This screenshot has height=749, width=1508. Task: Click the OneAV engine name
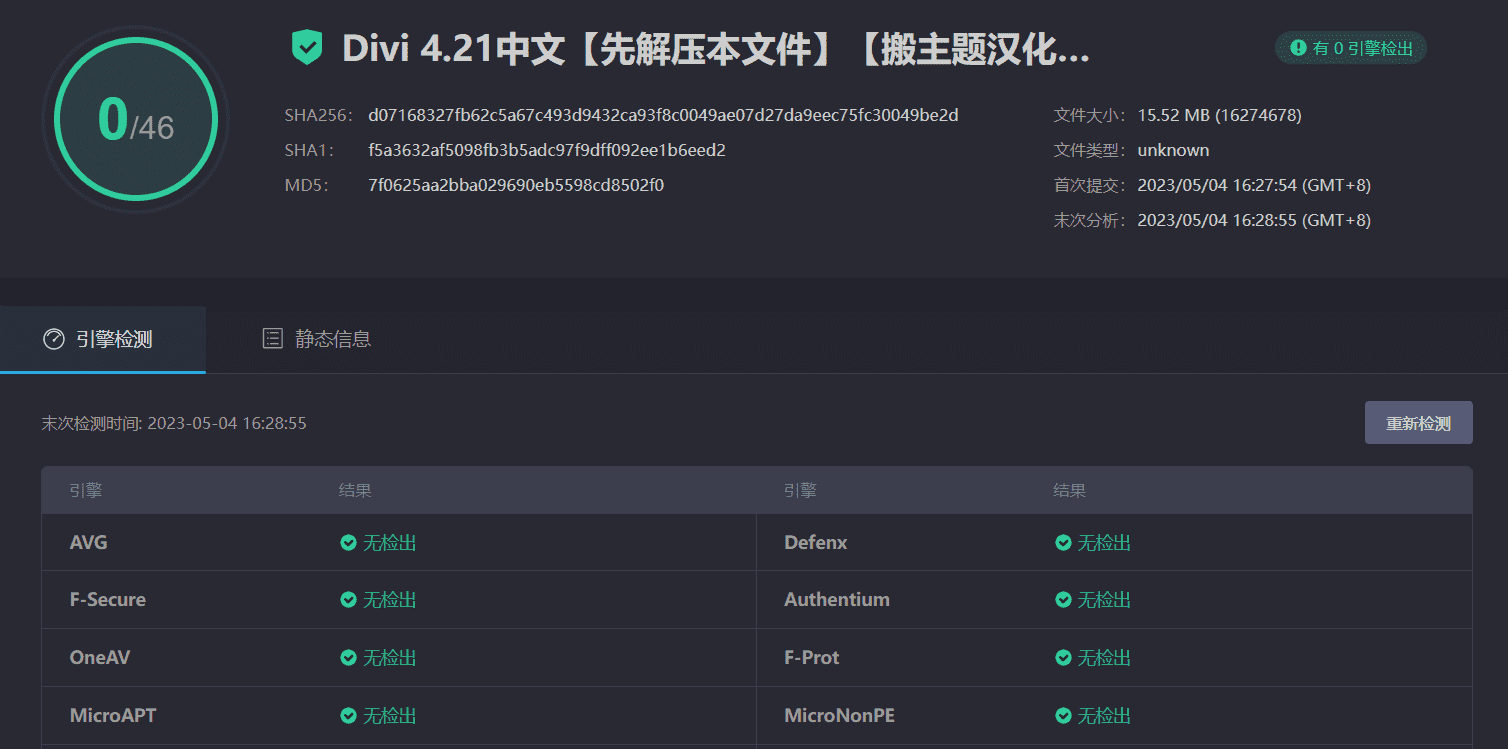point(100,657)
